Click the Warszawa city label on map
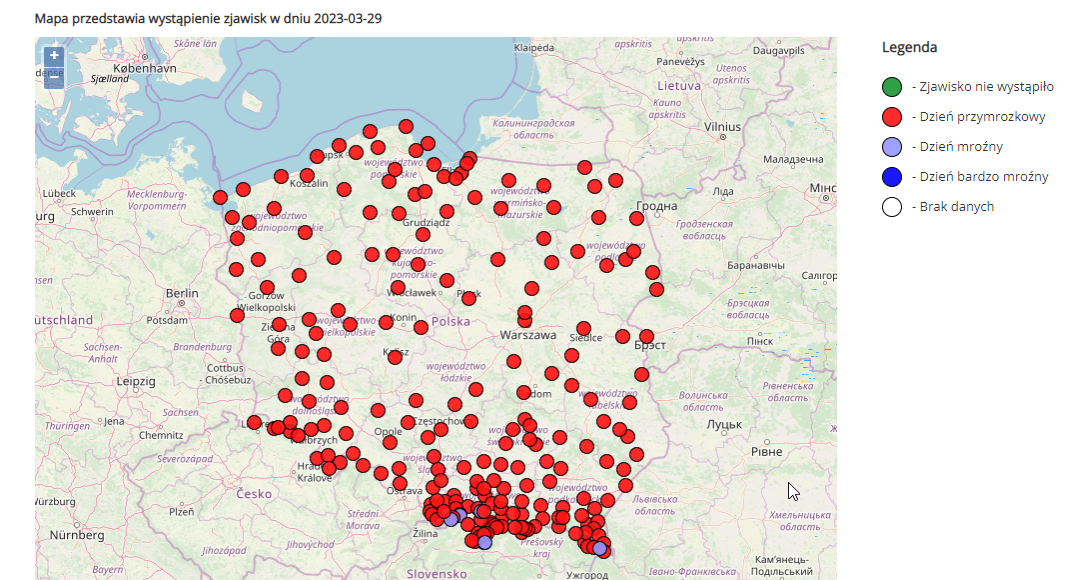 click(526, 335)
